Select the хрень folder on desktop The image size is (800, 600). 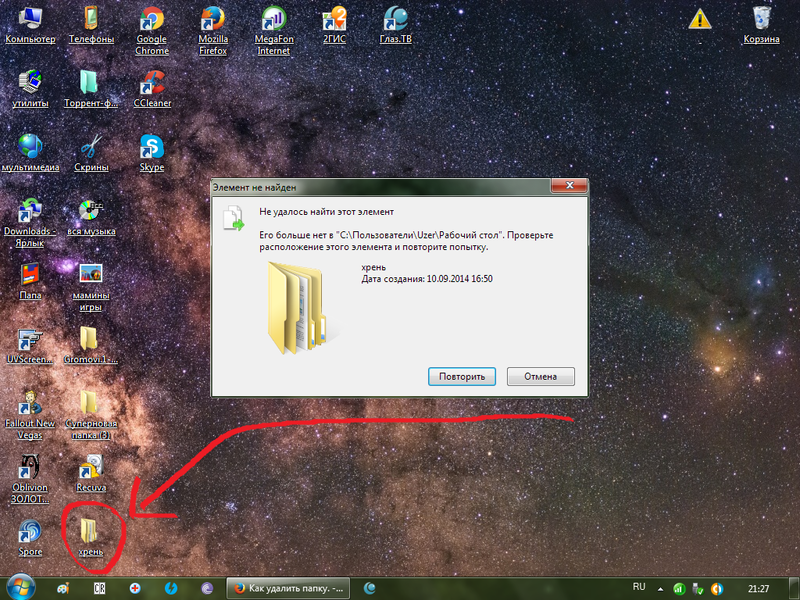pos(91,532)
